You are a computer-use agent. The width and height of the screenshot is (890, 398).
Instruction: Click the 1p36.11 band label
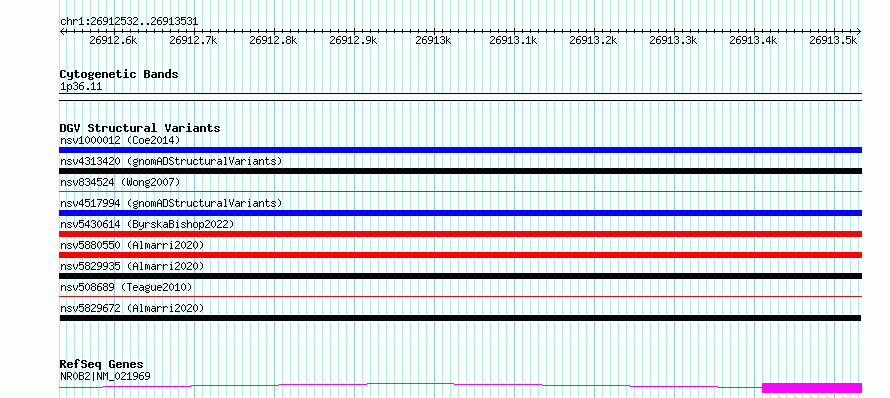pyautogui.click(x=81, y=87)
